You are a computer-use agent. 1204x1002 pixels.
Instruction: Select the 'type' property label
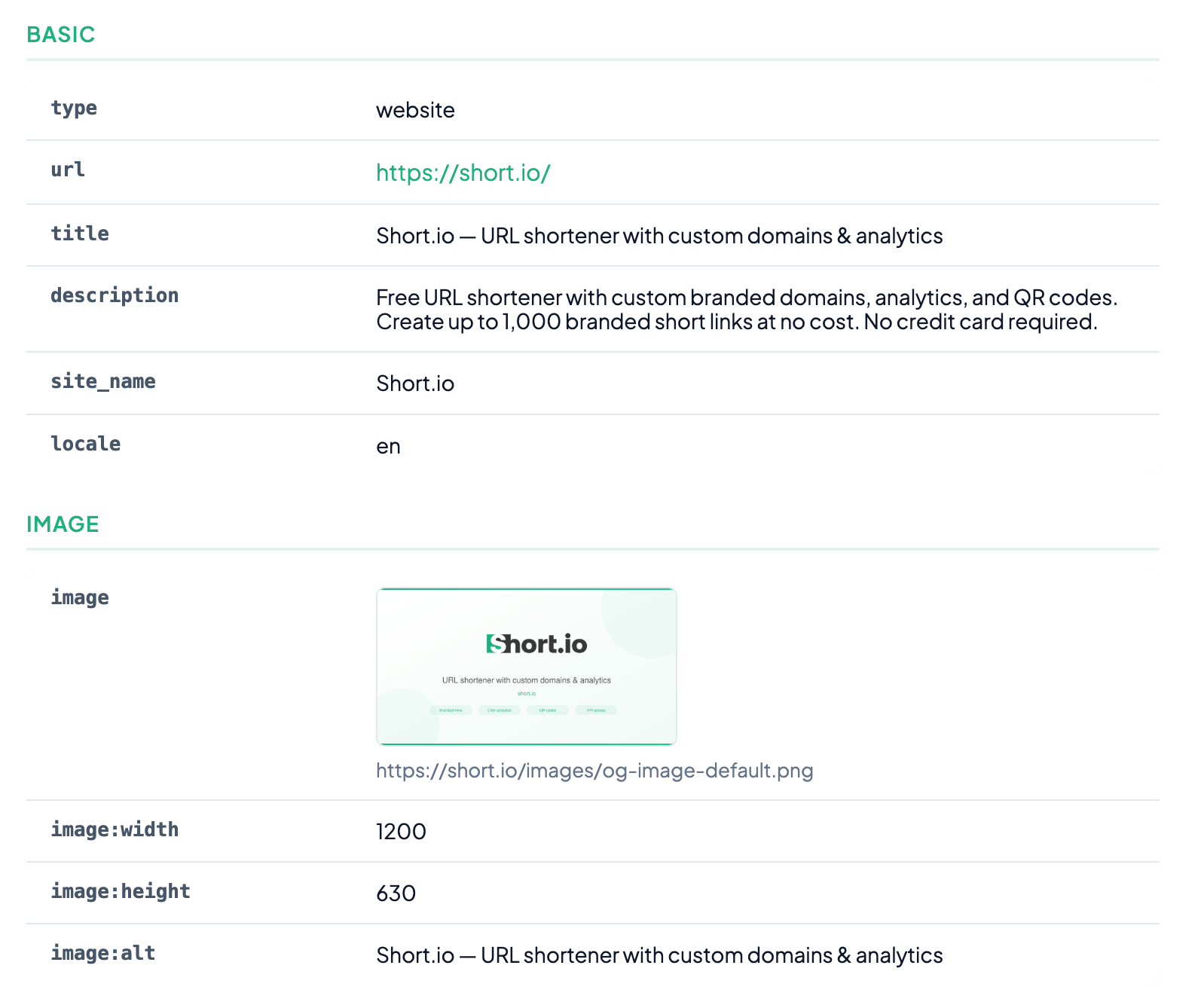click(x=74, y=108)
